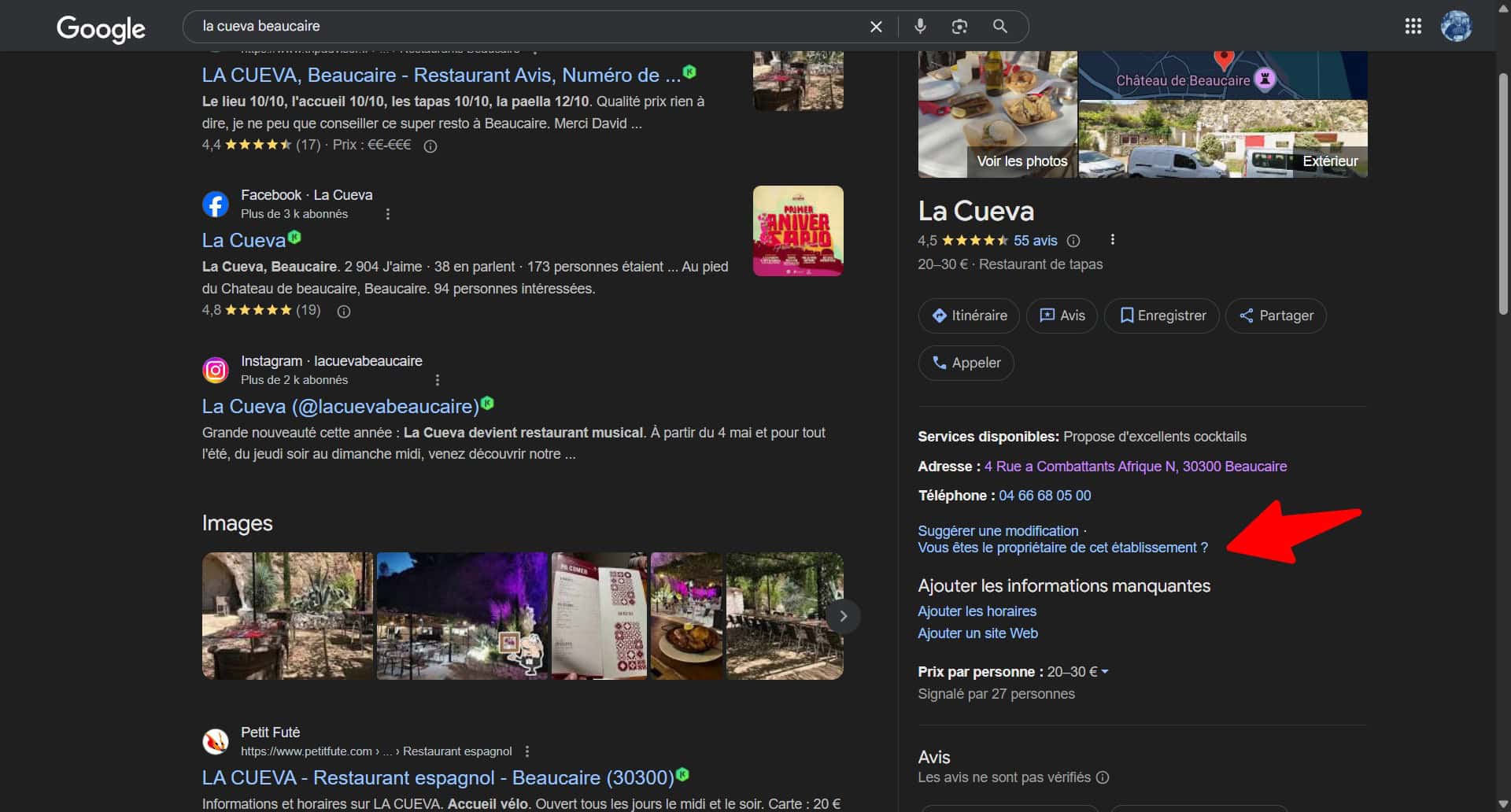
Task: Click the green badge beside the Instagram title
Action: (487, 403)
